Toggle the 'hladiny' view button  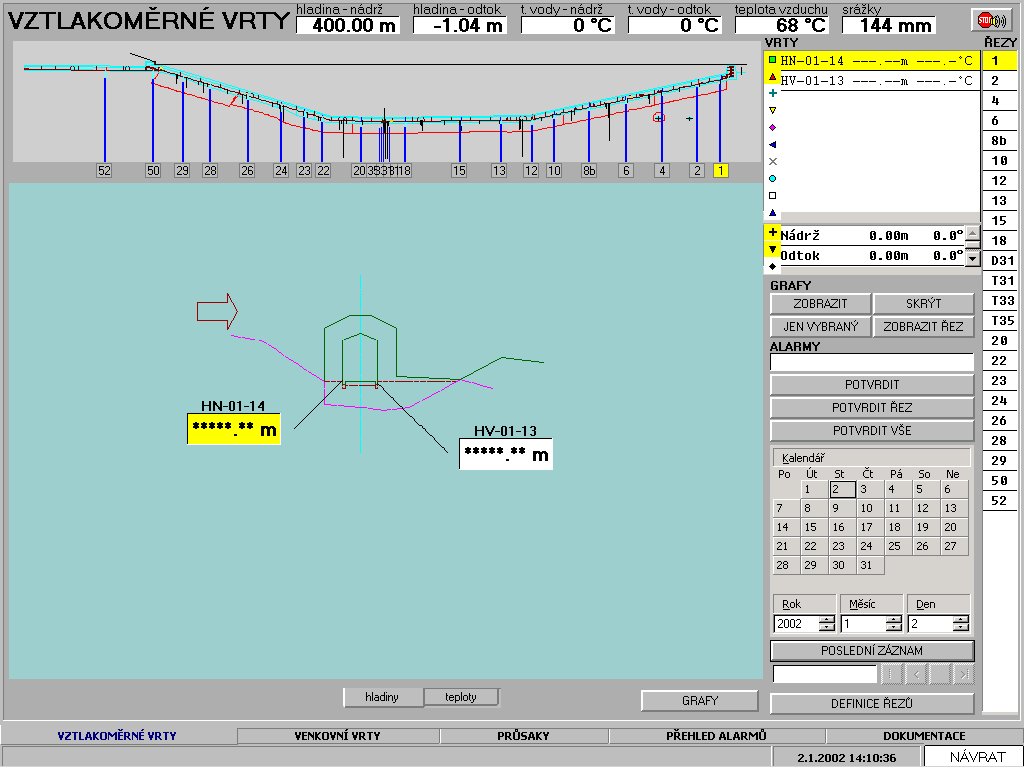click(383, 698)
